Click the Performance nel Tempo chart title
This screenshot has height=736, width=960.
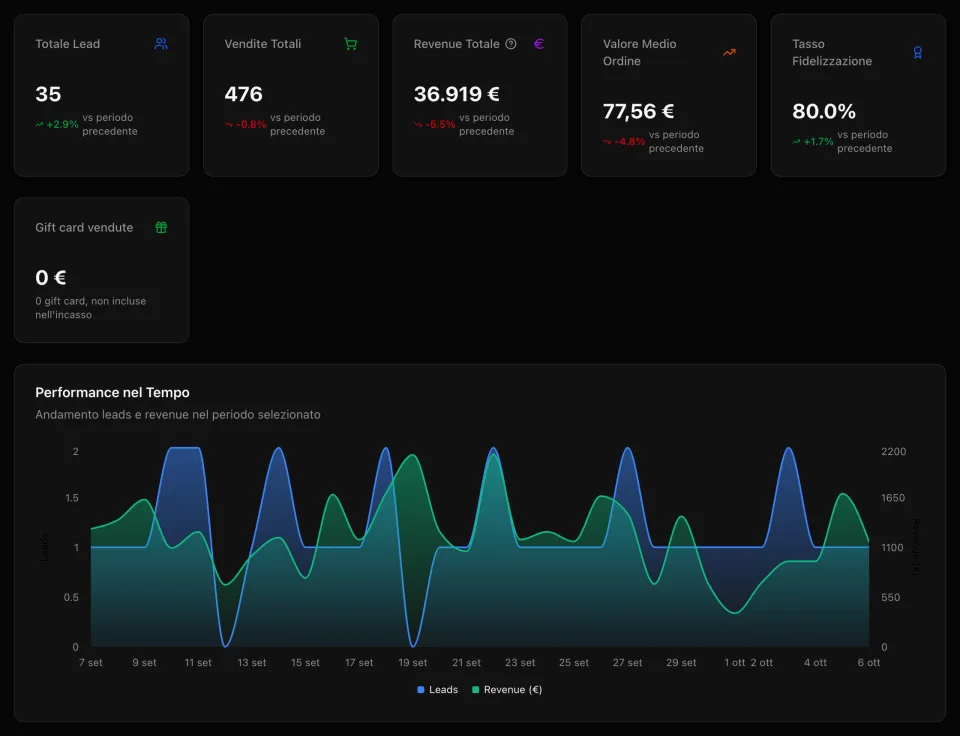tap(112, 392)
